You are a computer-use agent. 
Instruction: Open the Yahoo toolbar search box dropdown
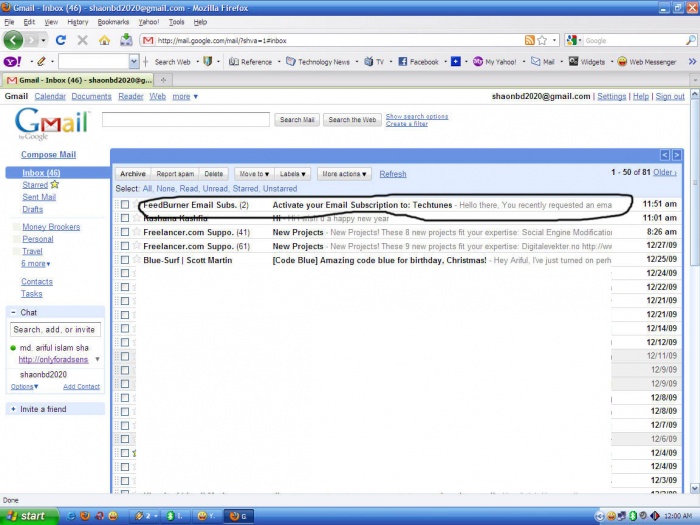point(133,62)
